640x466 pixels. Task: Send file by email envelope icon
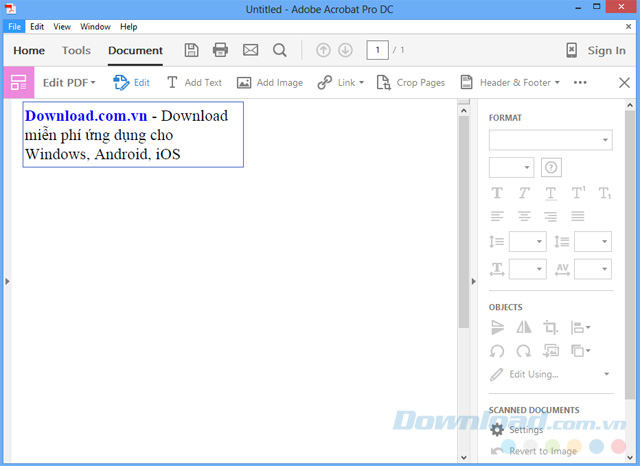(250, 50)
